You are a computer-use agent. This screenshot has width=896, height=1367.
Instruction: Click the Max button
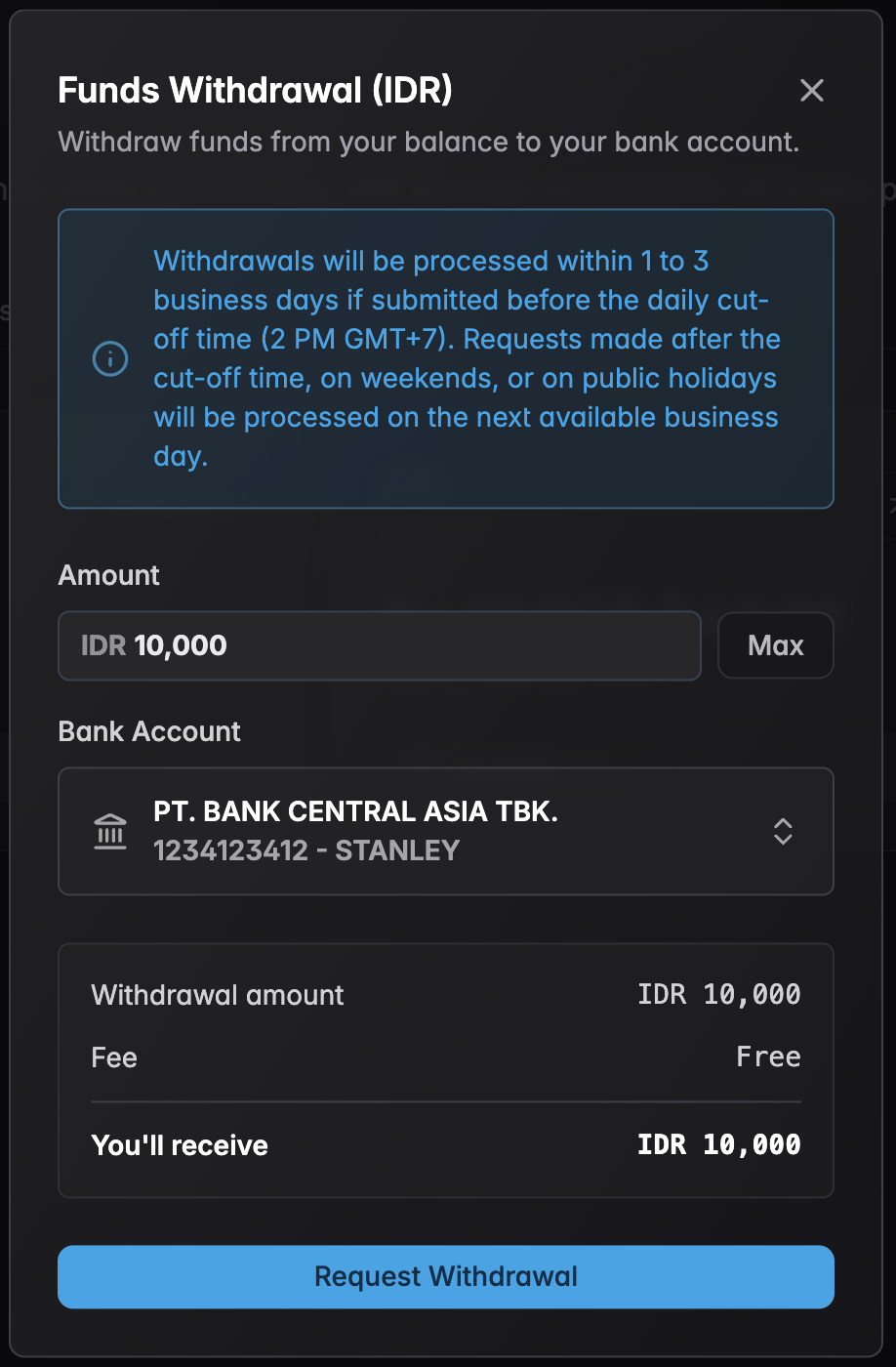coord(775,645)
